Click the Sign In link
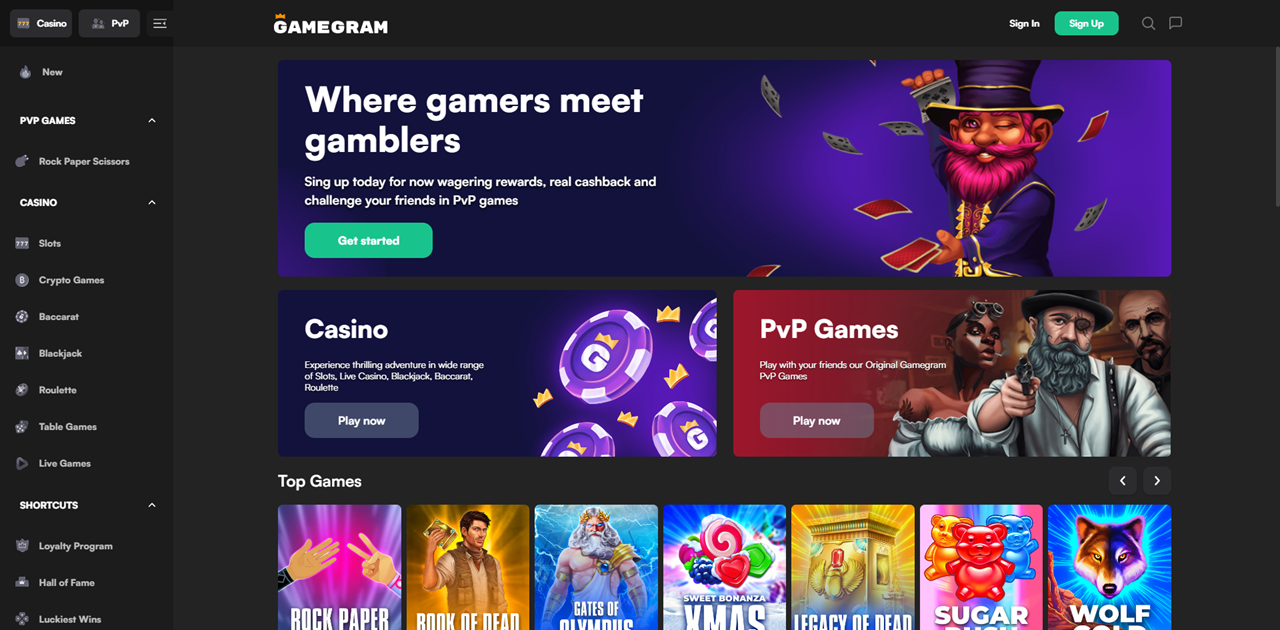1280x630 pixels. tap(1024, 23)
